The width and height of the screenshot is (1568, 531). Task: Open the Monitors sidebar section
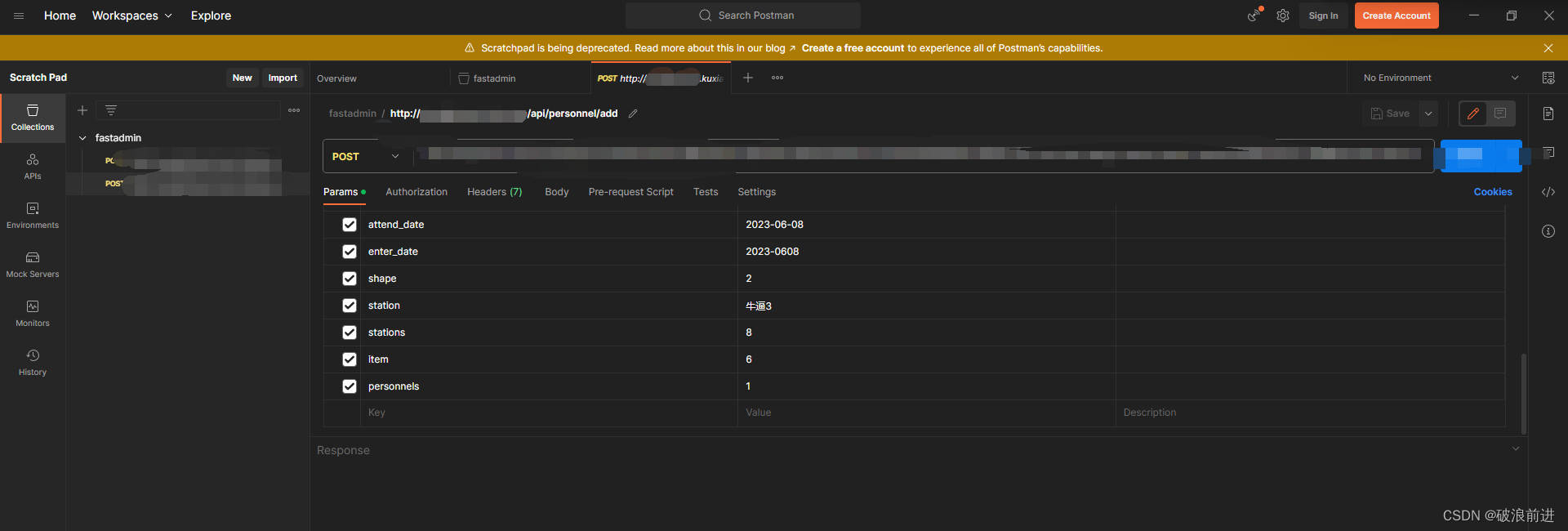pyautogui.click(x=33, y=314)
